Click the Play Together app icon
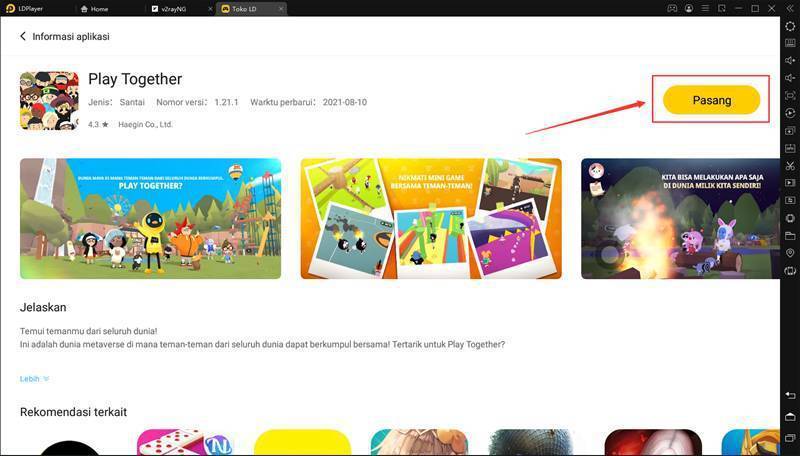This screenshot has height=456, width=800. tap(49, 100)
